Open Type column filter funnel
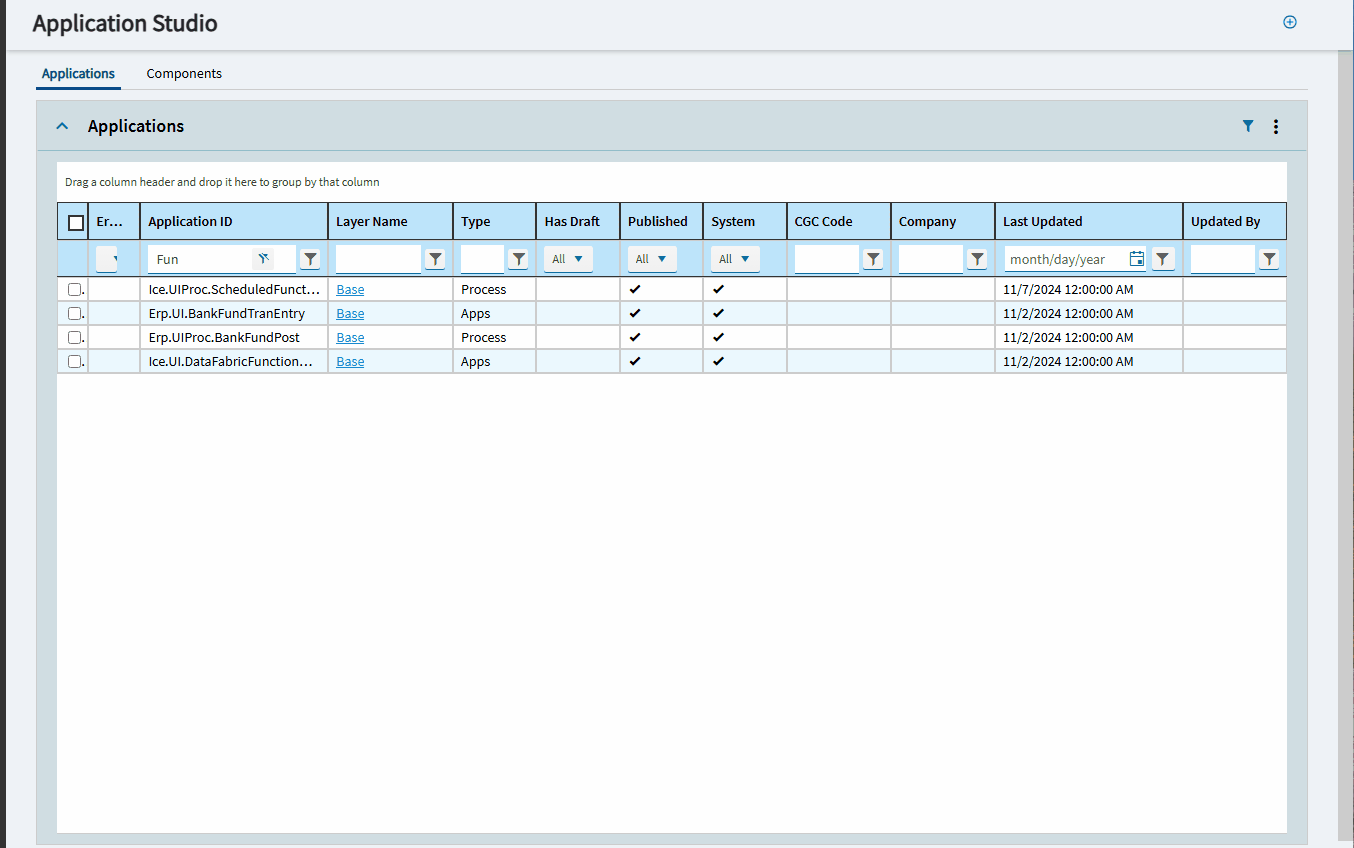 (518, 259)
